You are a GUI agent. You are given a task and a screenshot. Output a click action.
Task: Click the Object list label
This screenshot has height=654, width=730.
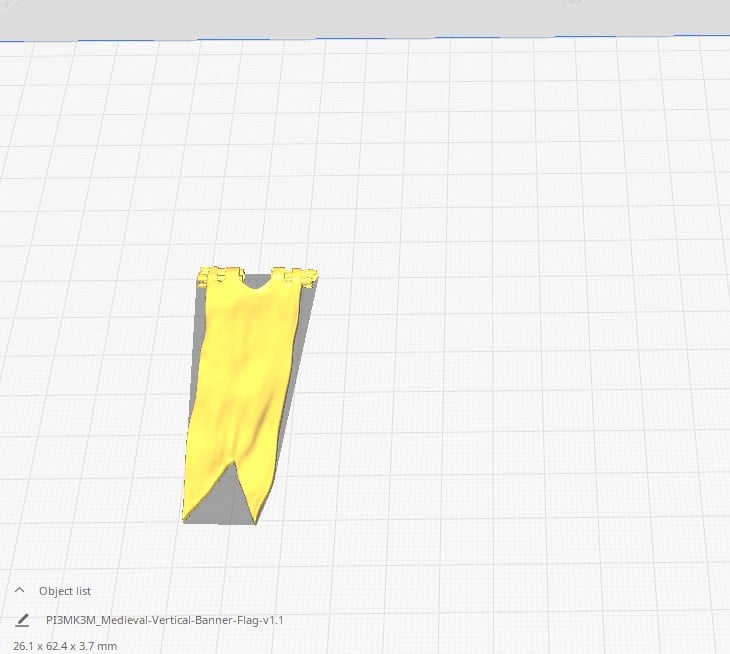tap(65, 591)
